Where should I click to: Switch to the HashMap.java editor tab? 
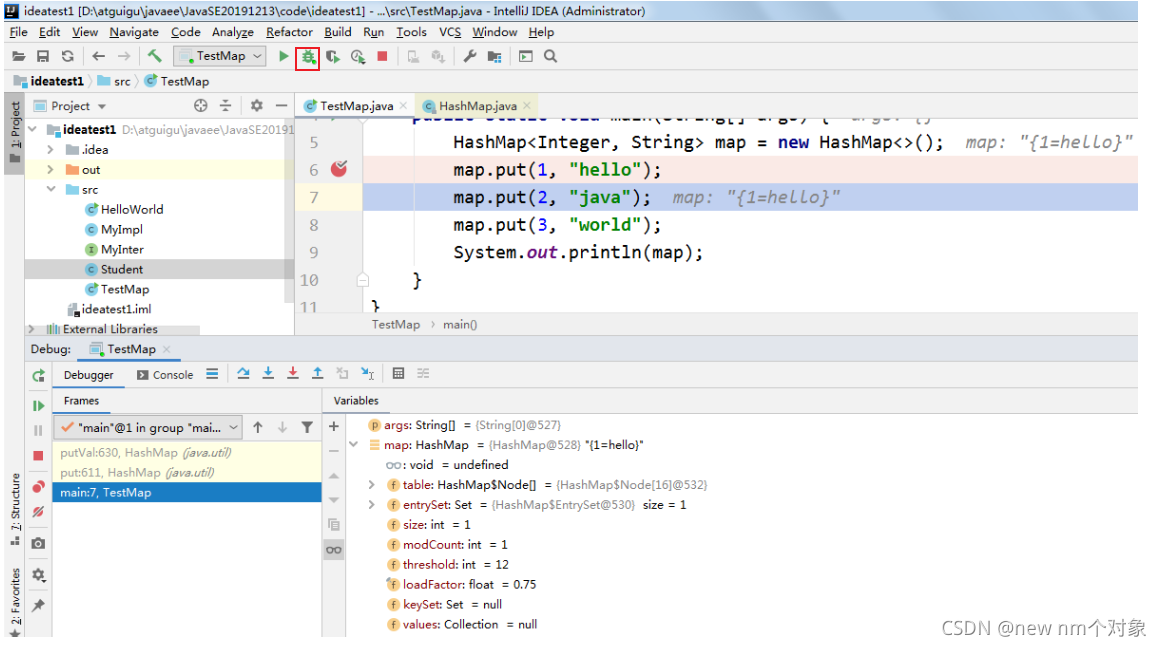pyautogui.click(x=477, y=106)
